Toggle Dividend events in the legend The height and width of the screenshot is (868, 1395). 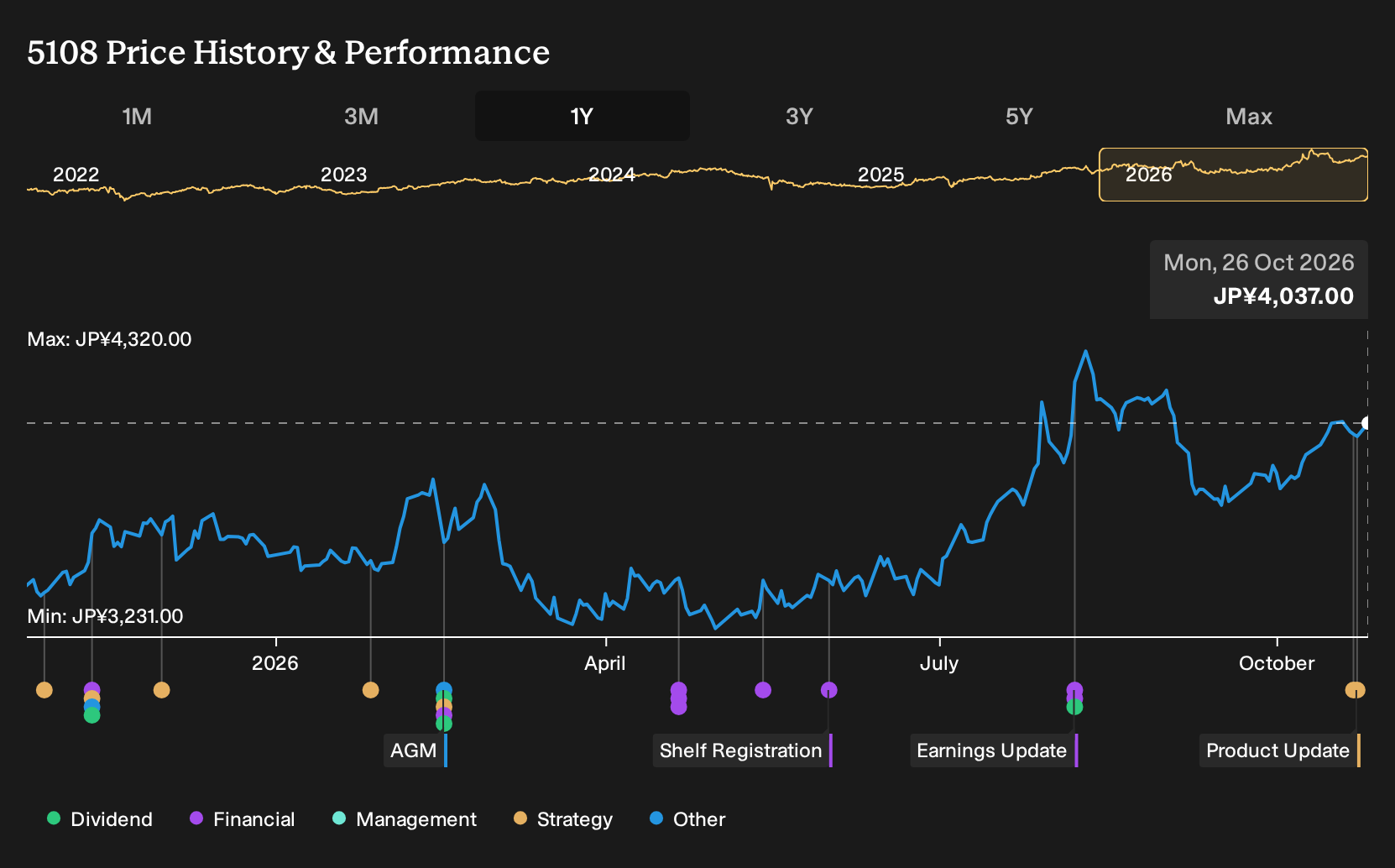click(100, 819)
